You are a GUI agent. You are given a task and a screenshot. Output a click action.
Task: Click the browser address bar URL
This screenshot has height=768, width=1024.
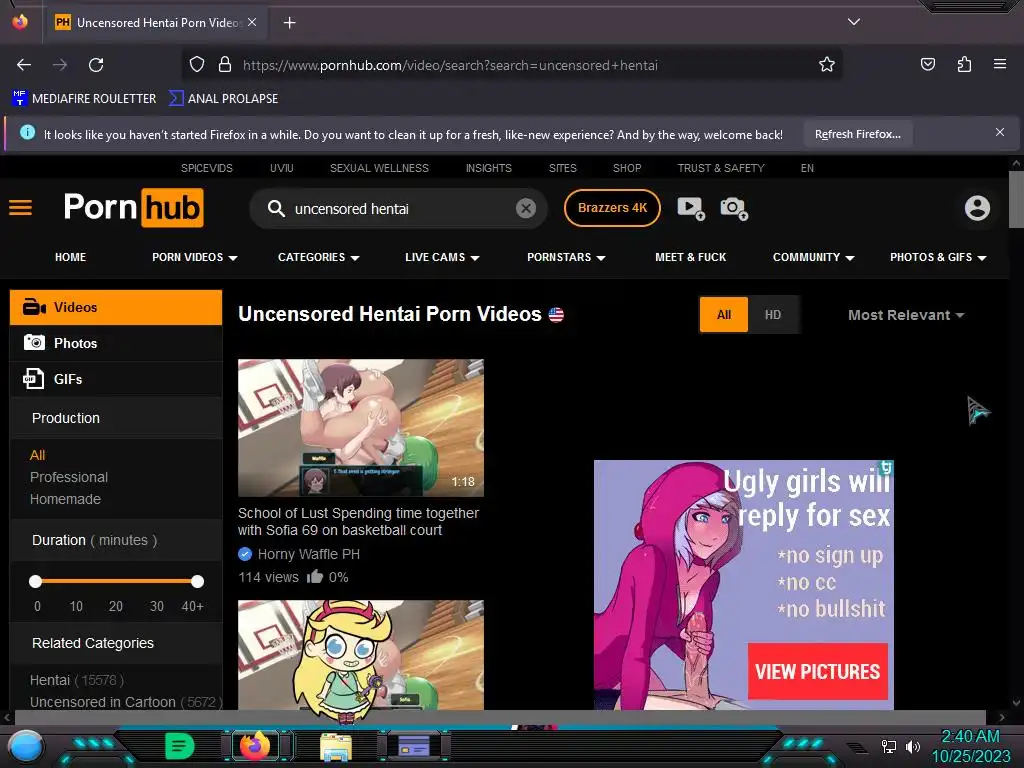(x=450, y=65)
